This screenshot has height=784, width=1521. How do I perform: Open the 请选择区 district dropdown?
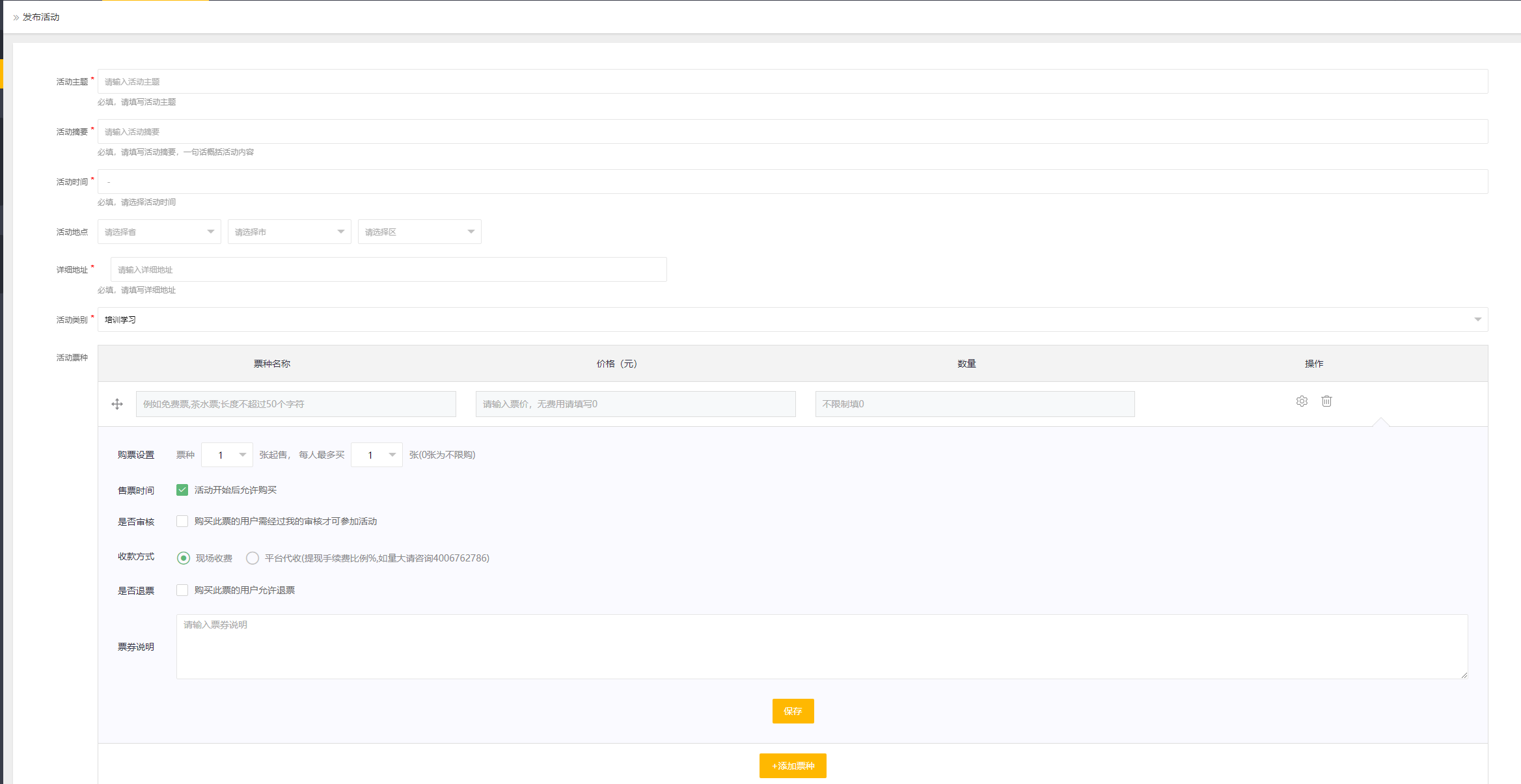tap(420, 232)
